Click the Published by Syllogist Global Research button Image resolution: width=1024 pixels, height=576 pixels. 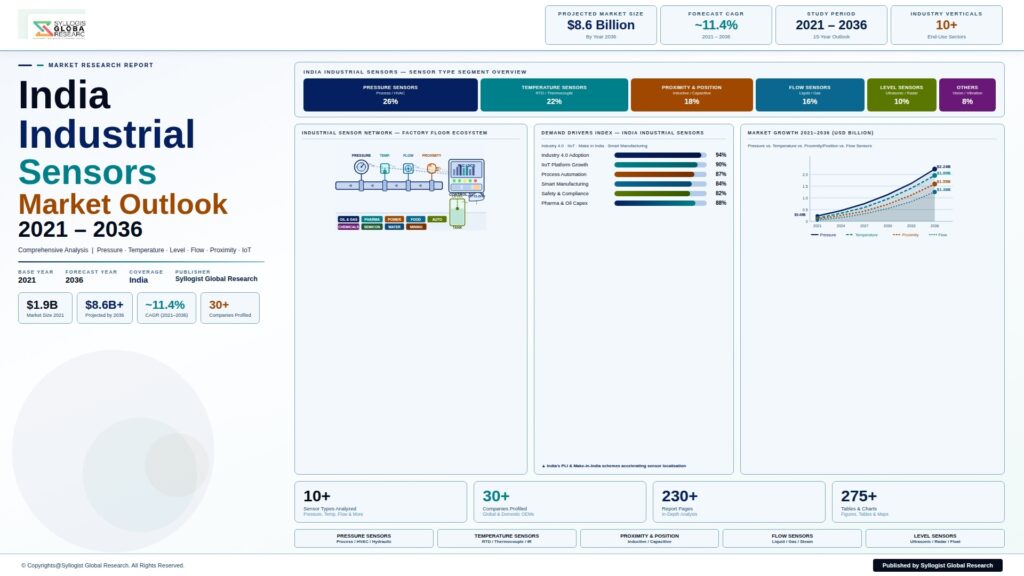pyautogui.click(x=937, y=565)
